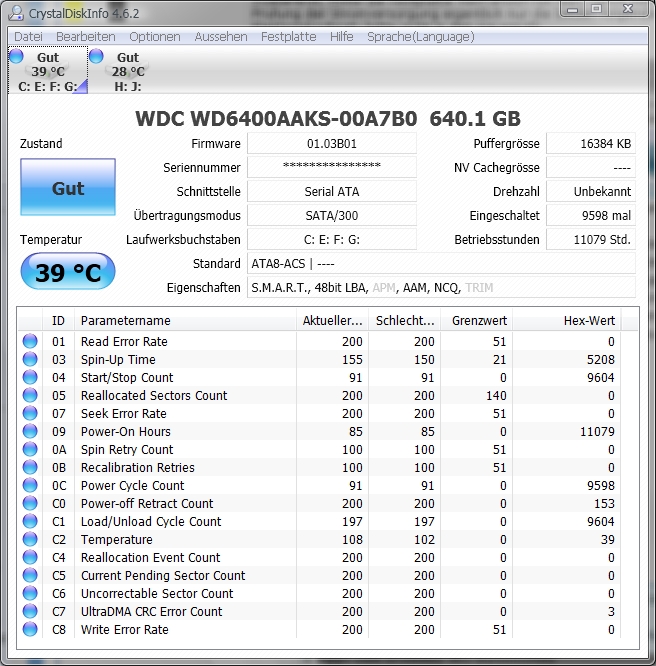The width and height of the screenshot is (656, 666).
Task: Click the Grenzwert column header
Action: (x=477, y=320)
